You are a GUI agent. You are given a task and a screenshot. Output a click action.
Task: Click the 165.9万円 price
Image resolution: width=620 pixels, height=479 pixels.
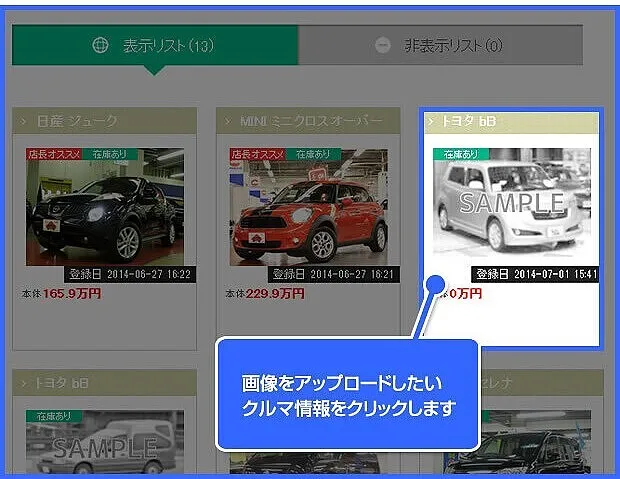pyautogui.click(x=72, y=293)
